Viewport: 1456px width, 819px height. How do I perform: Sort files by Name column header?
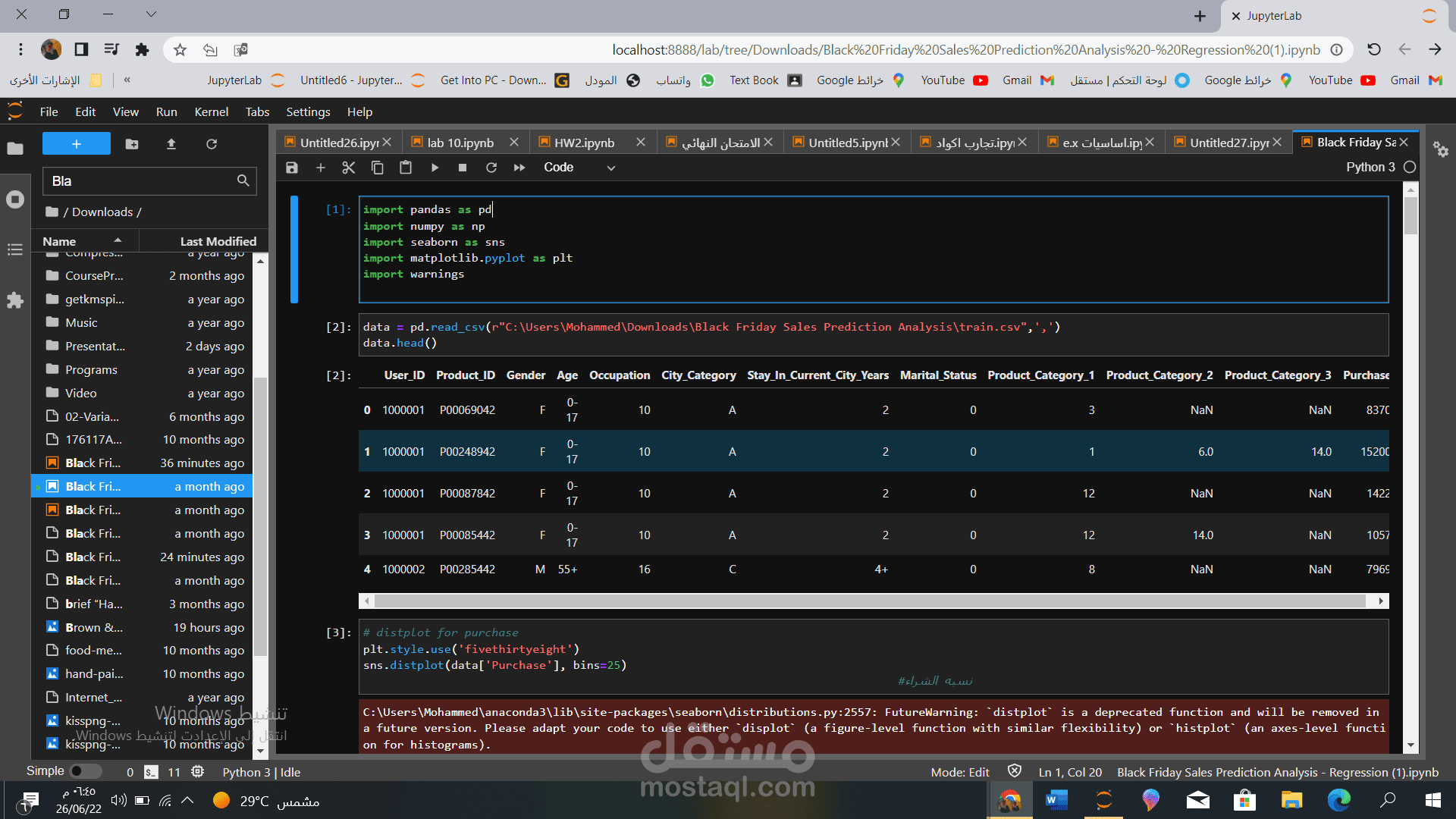point(60,241)
